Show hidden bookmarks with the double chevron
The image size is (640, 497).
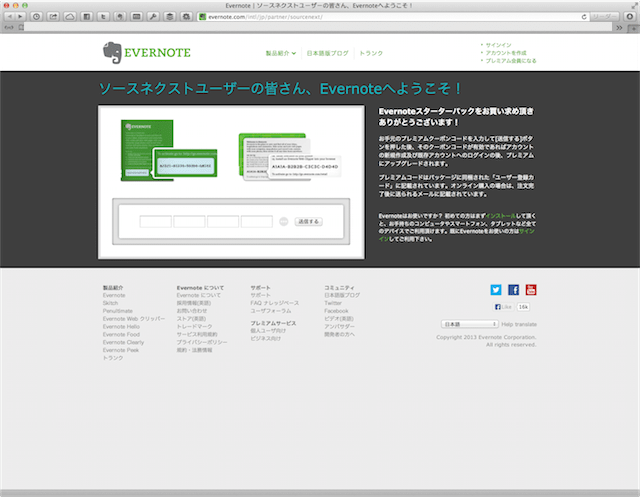[619, 27]
